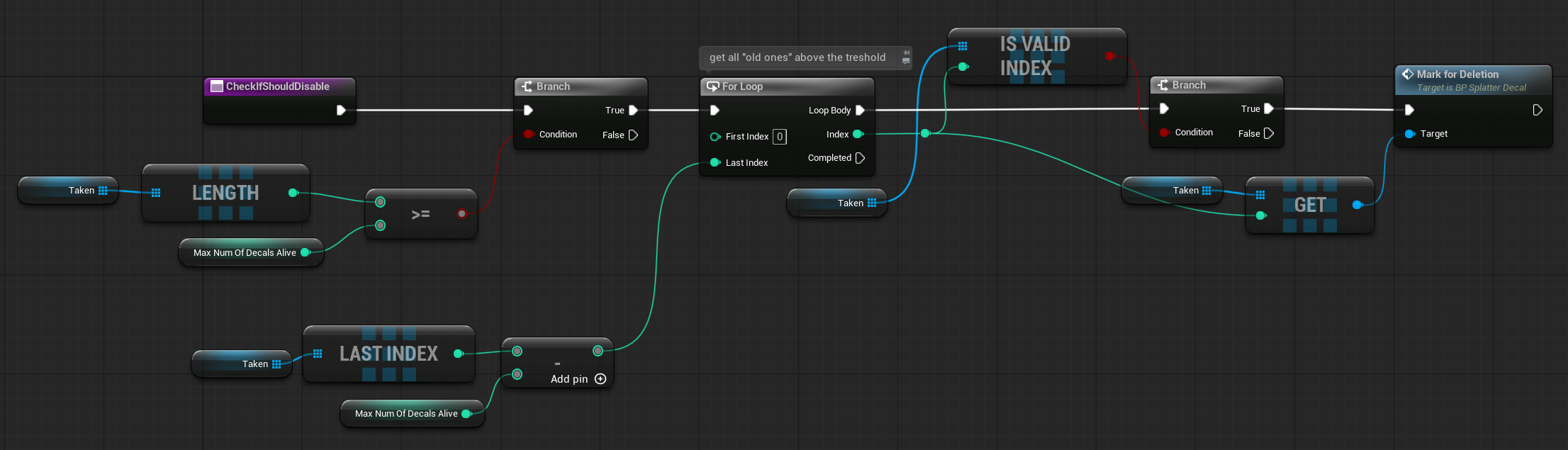Screen dimensions: 1568x450
Task: Select the CheckIfShouldDisable event node title
Action: click(x=278, y=86)
